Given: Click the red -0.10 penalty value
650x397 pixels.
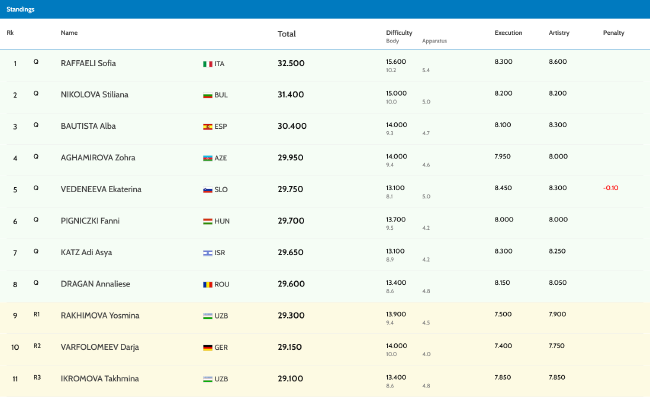Looking at the screenshot, I should (611, 188).
